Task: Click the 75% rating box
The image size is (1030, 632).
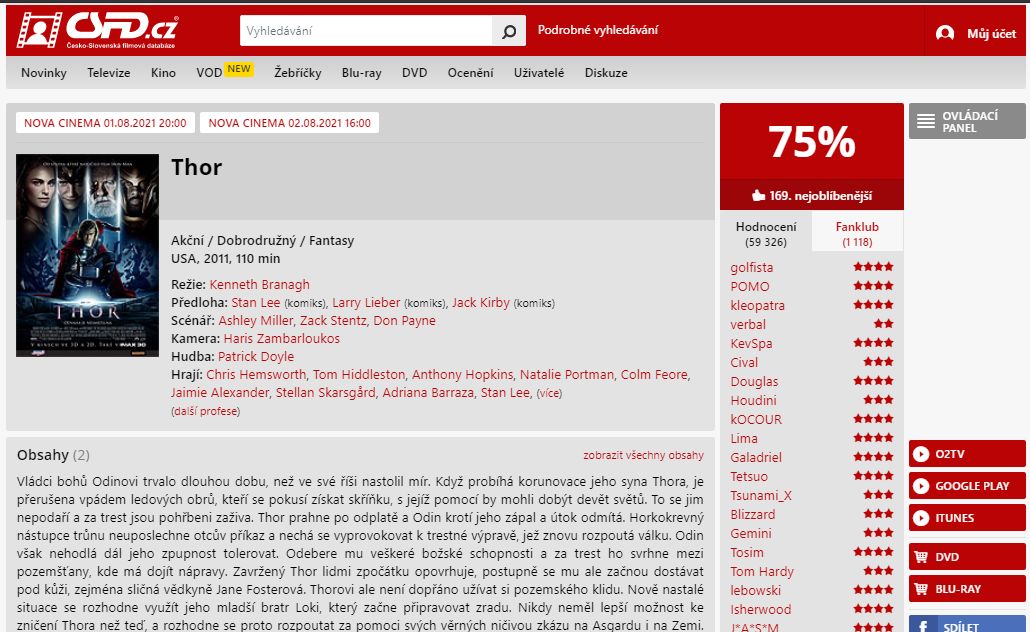Action: (x=812, y=141)
